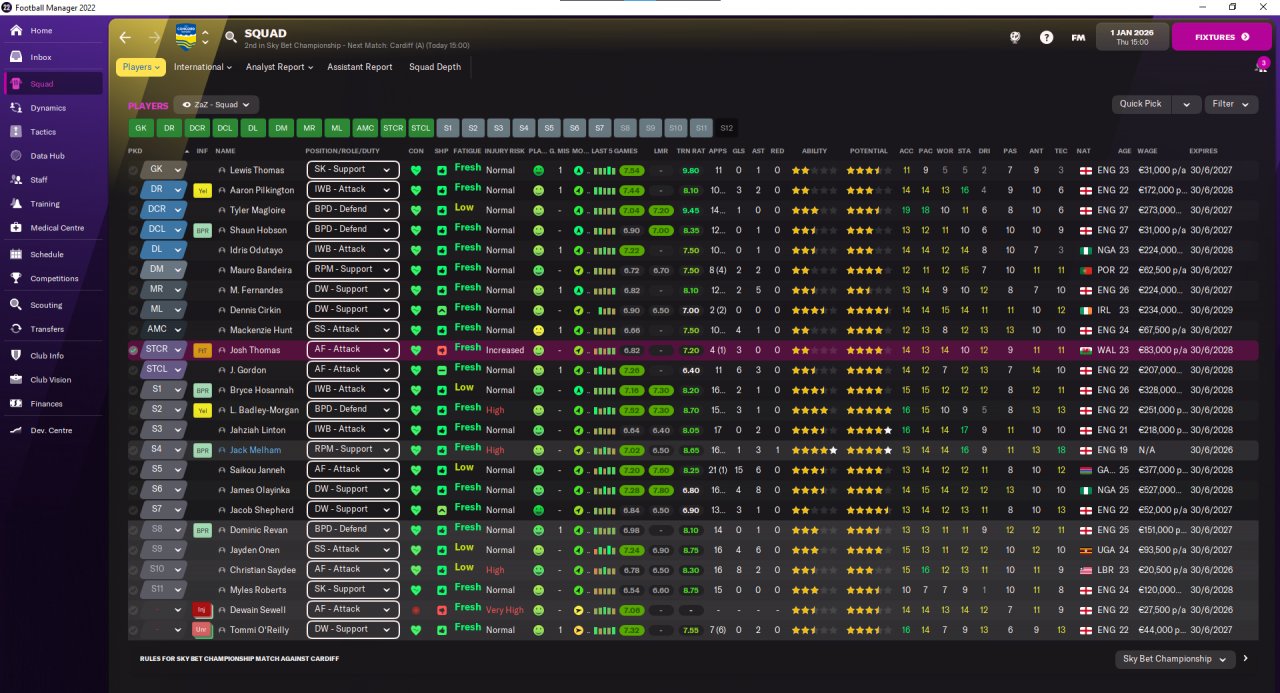Toggle selection circle for Lewis Thomas
Viewport: 1280px width, 693px height.
[134, 170]
